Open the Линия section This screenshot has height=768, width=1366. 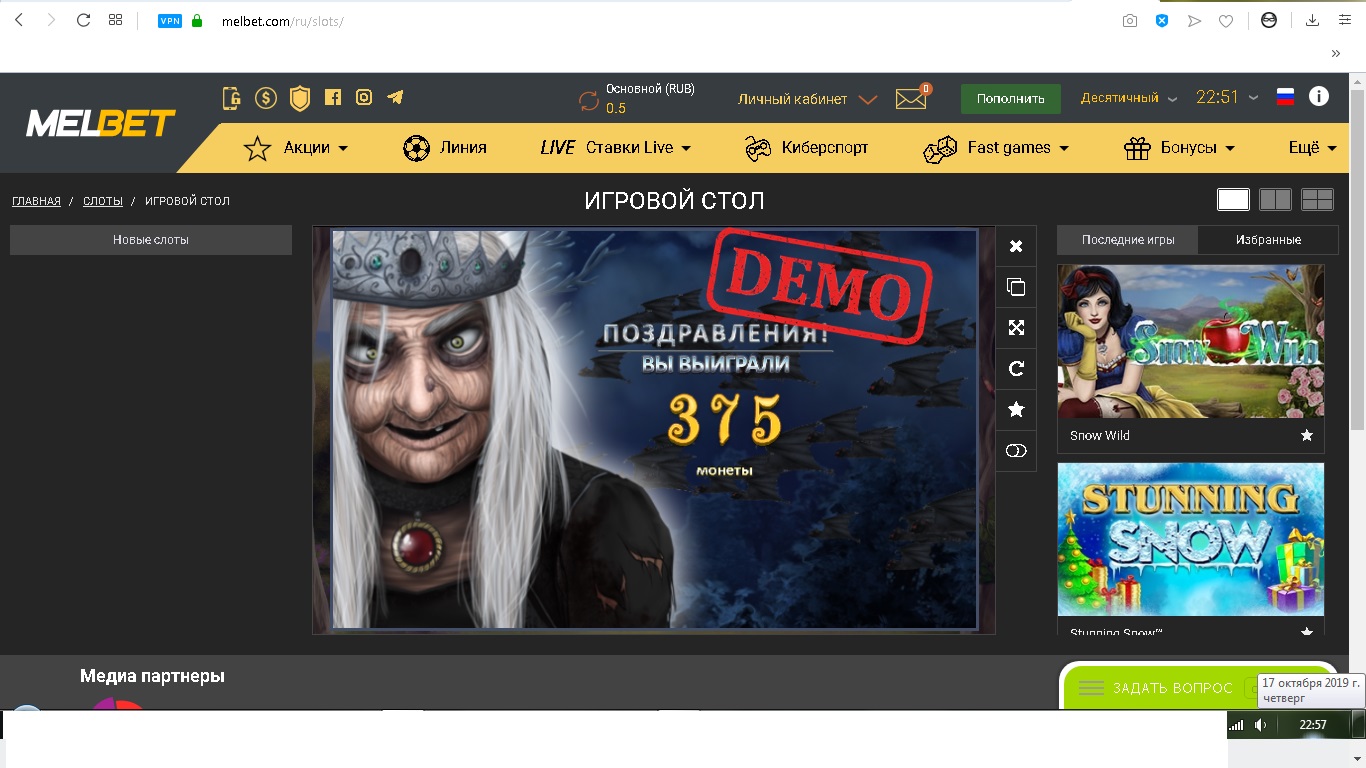[x=445, y=148]
